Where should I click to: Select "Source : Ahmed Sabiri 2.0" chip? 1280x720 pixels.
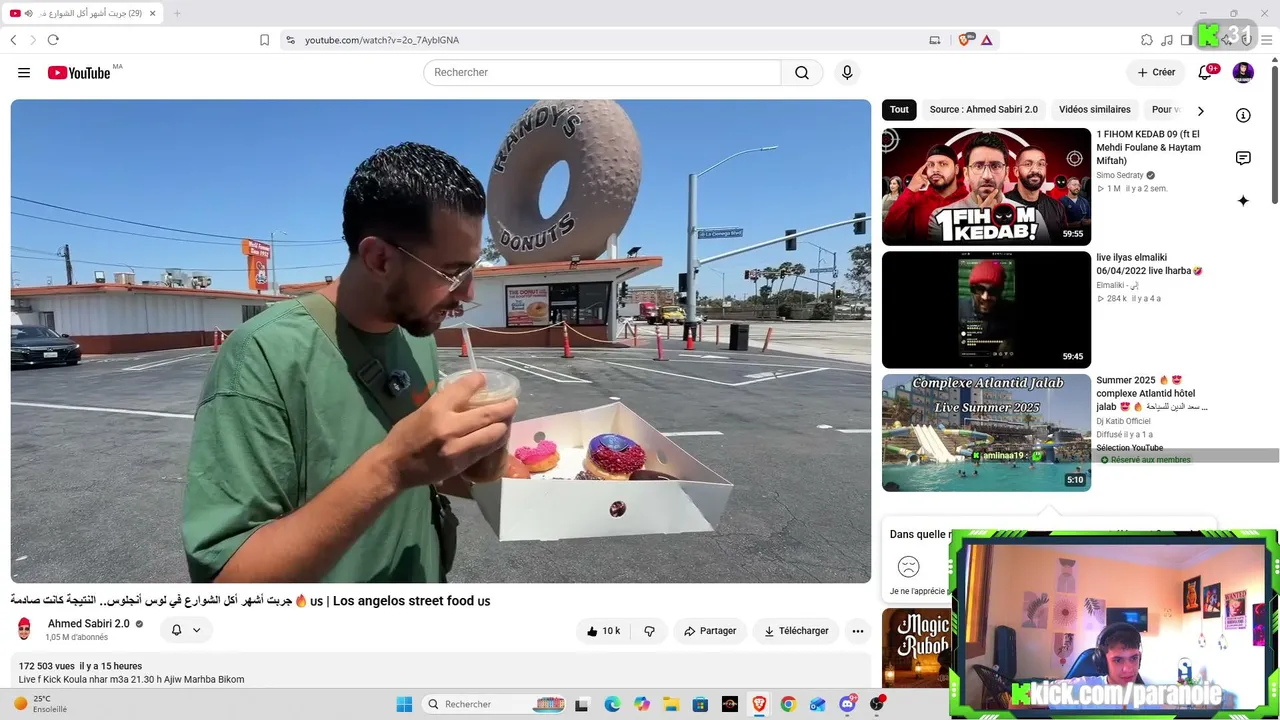coord(984,110)
